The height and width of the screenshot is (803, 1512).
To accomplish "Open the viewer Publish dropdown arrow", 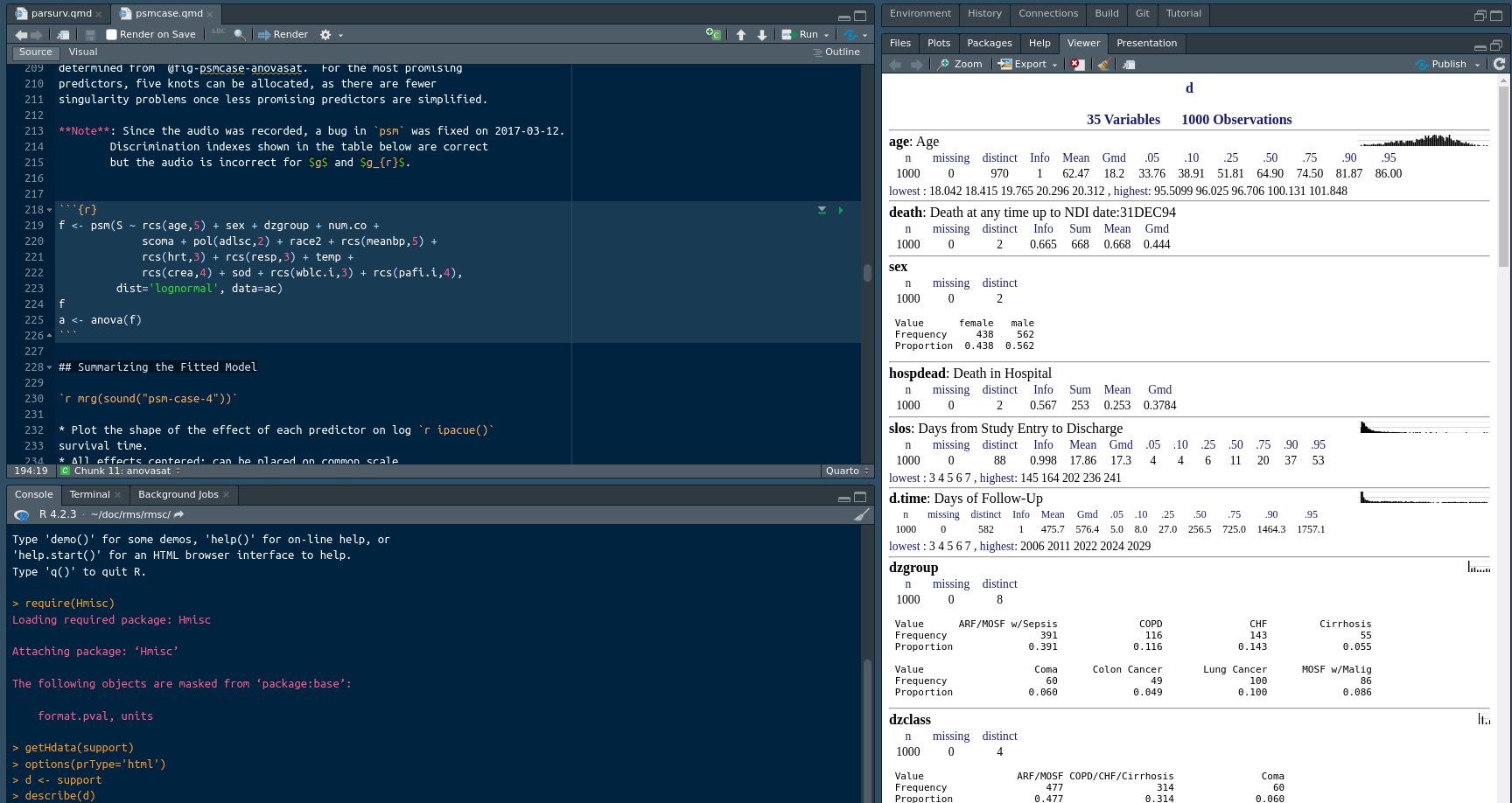I will click(1478, 66).
